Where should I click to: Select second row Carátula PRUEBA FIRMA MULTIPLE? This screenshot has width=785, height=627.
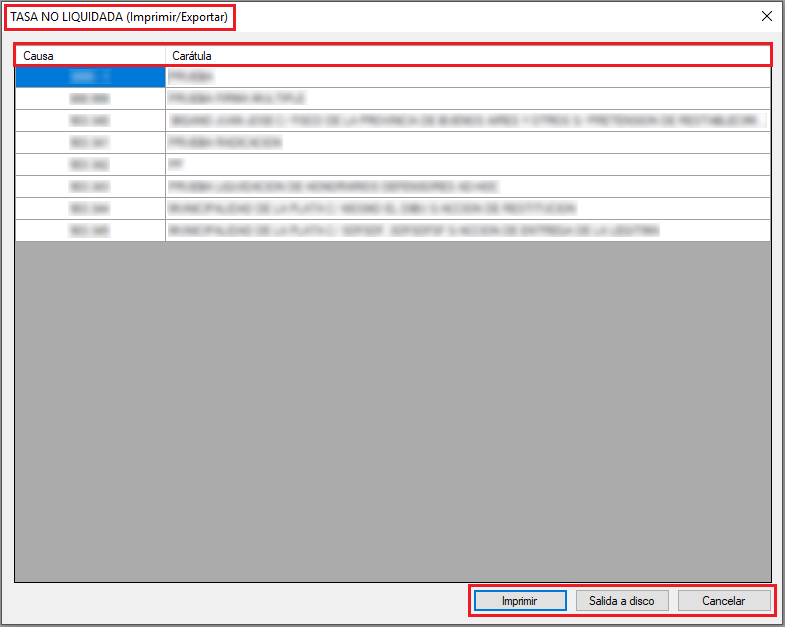pyautogui.click(x=467, y=98)
